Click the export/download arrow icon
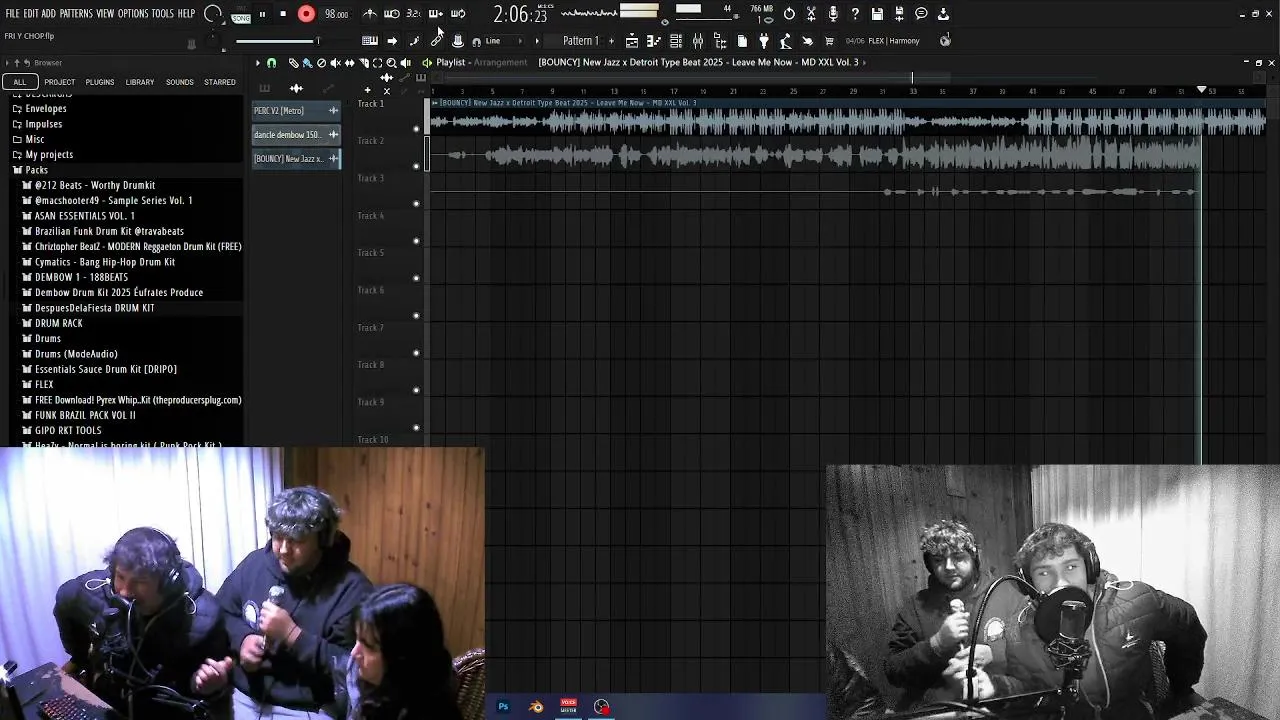 click(x=943, y=14)
